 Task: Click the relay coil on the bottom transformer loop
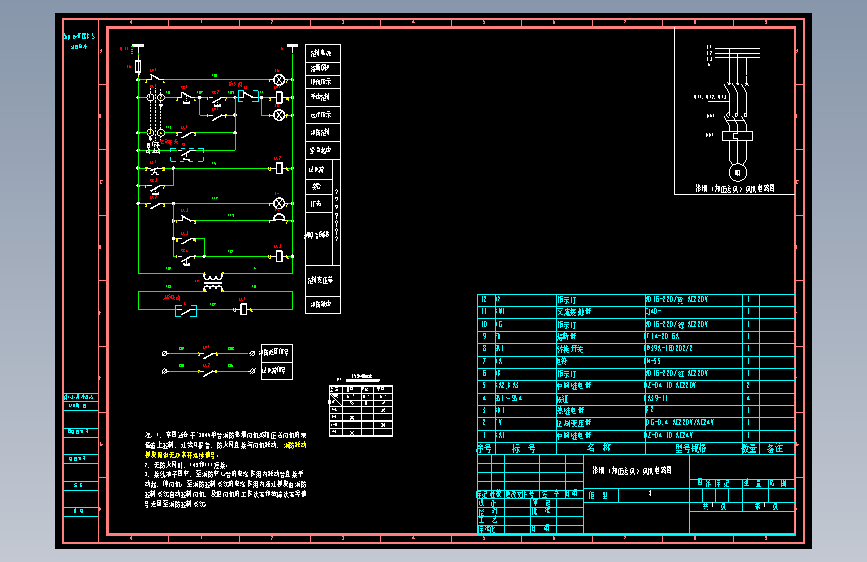[243, 309]
